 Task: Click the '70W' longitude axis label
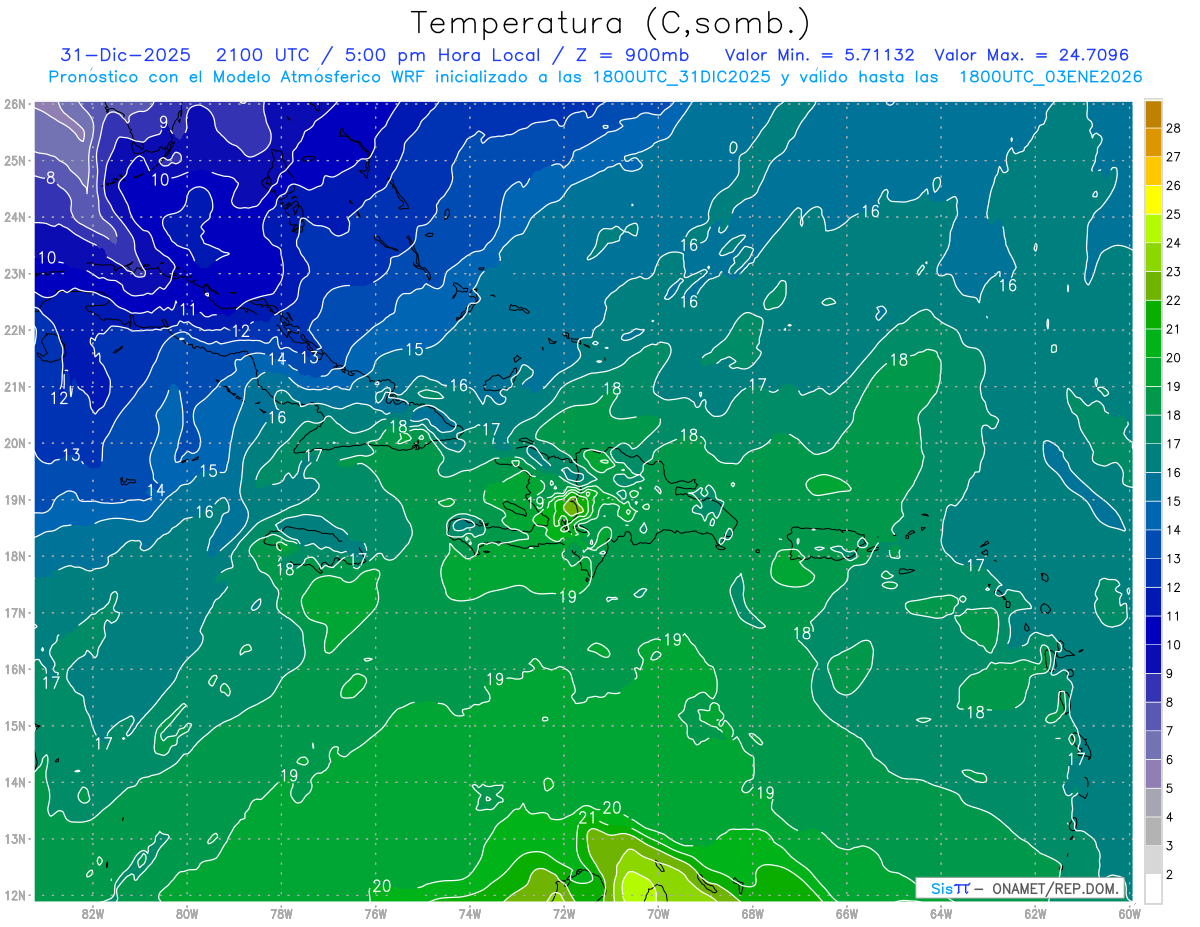[x=658, y=913]
